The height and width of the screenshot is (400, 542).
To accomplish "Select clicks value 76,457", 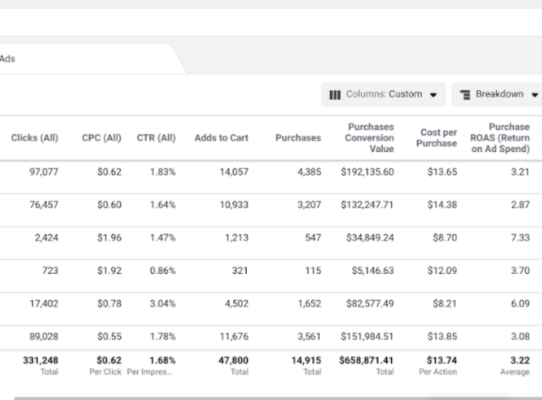I will [44, 205].
